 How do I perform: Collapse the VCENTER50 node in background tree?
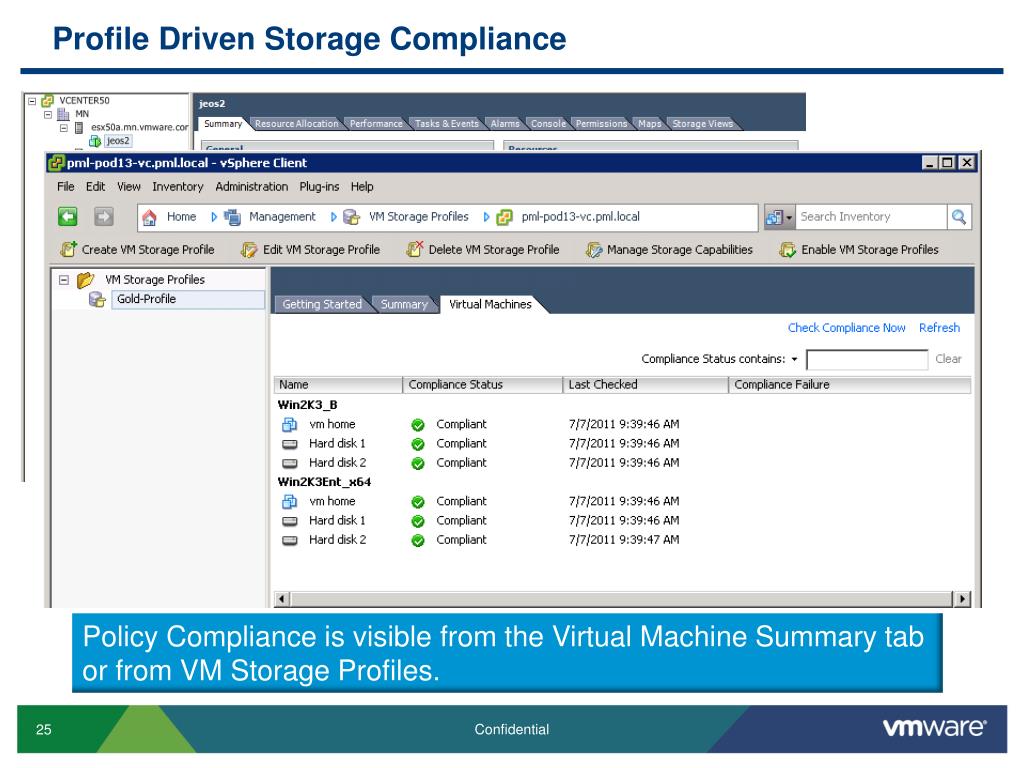(x=31, y=101)
